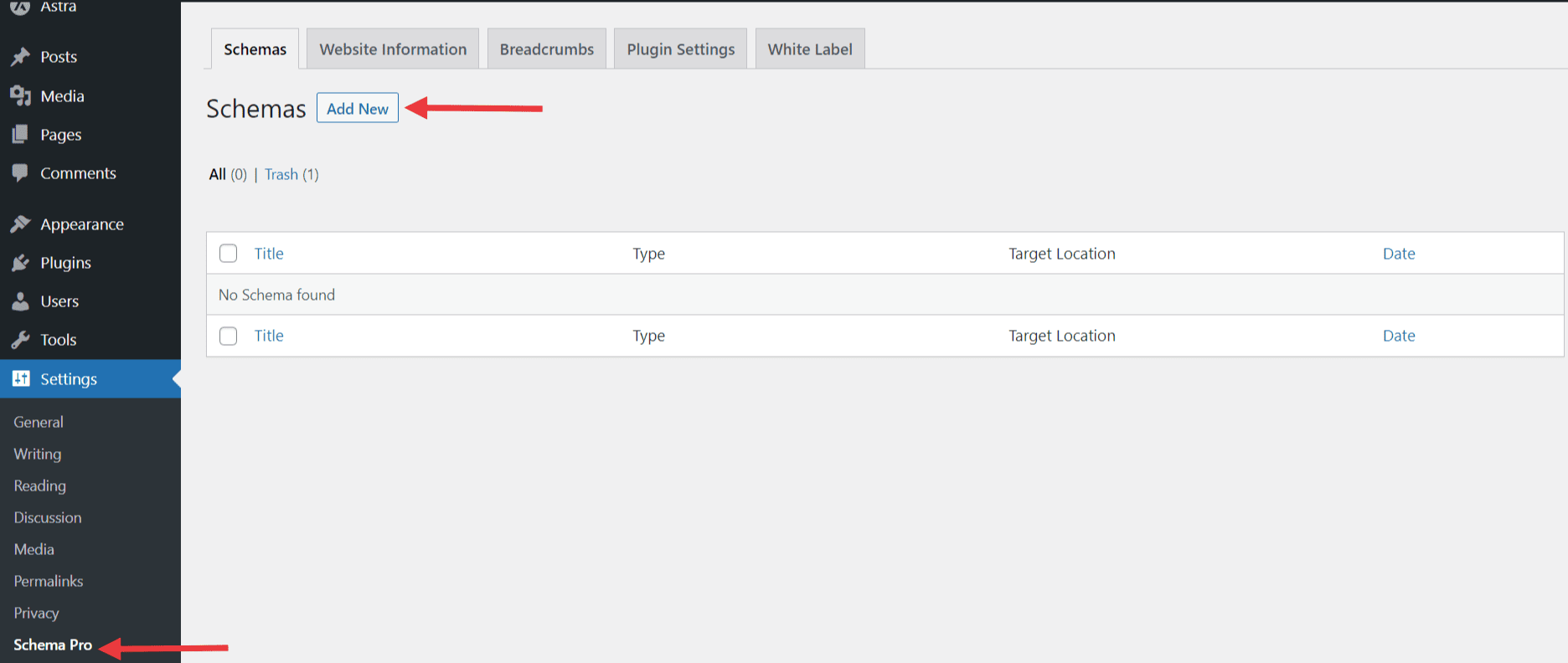Open Permalinks under Settings submenu

point(49,581)
